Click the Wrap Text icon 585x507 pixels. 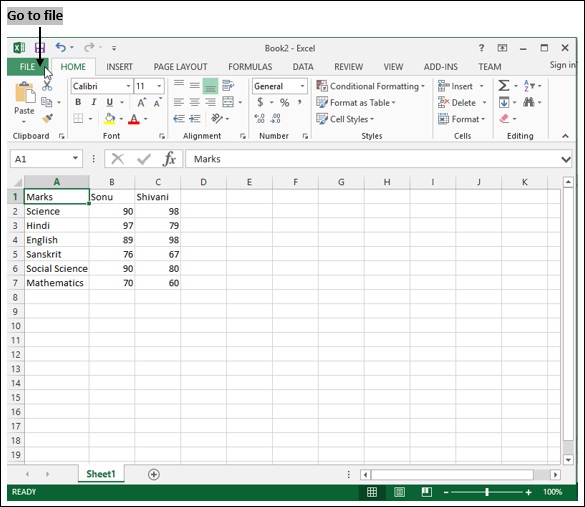pos(228,86)
